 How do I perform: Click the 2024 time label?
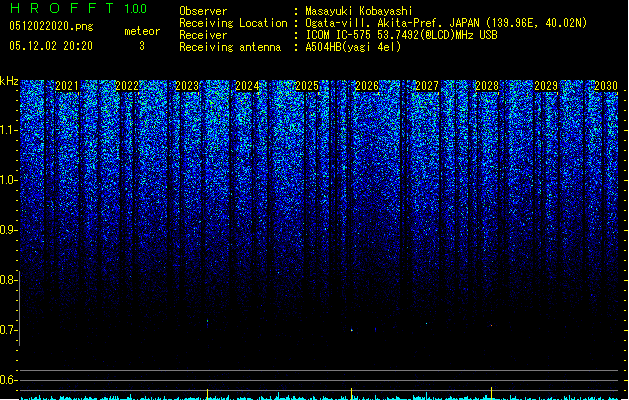coord(247,86)
